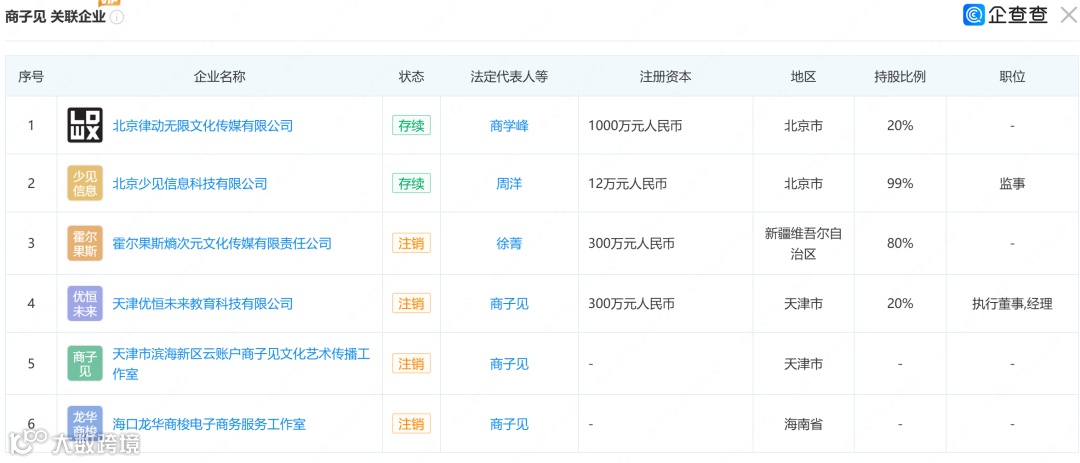Click the 执行董事,经理 position cell
The width and height of the screenshot is (1080, 463).
click(x=1012, y=303)
